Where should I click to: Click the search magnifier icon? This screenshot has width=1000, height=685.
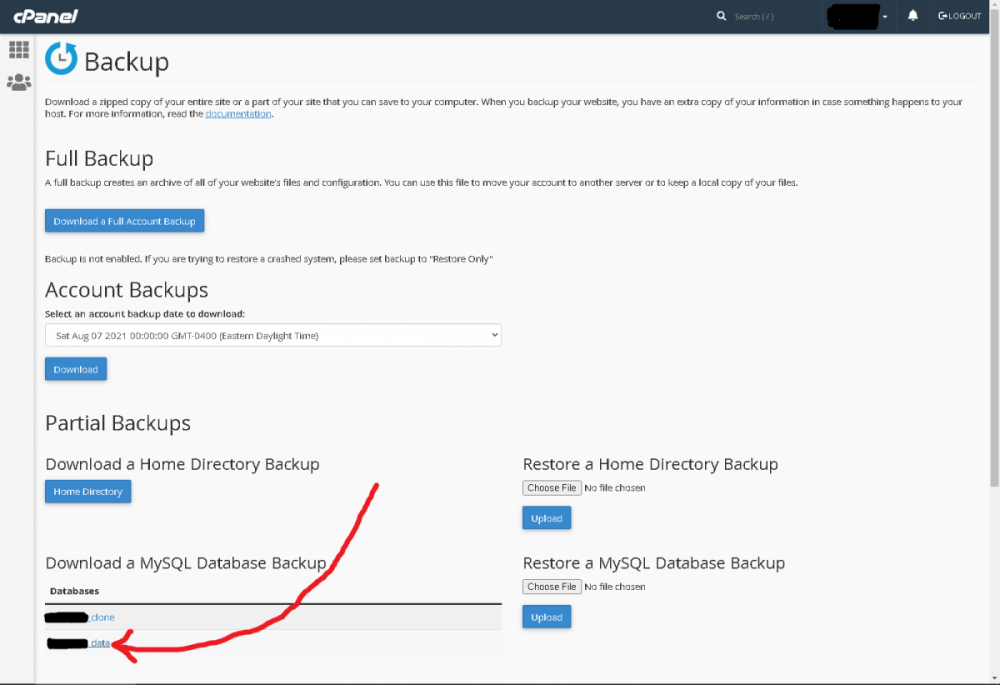point(722,17)
